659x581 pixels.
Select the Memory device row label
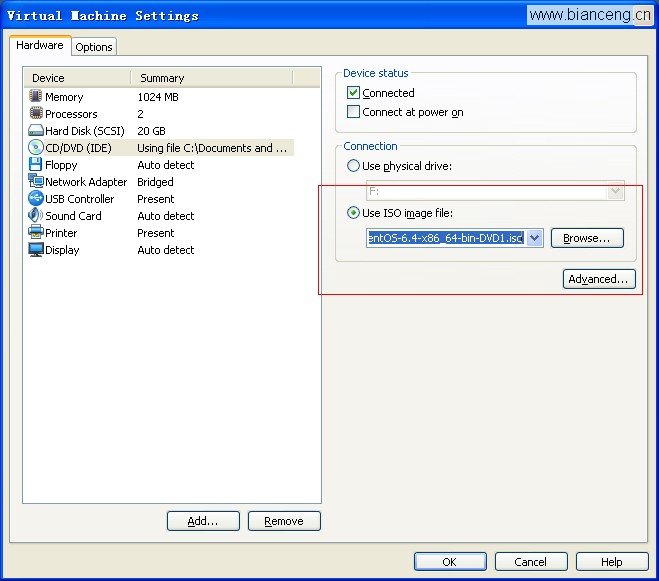tap(64, 97)
